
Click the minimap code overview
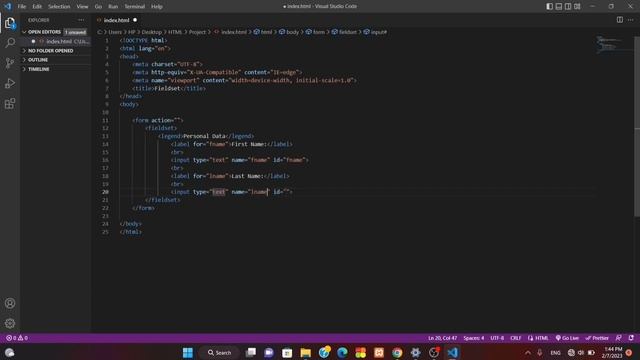click(x=610, y=44)
